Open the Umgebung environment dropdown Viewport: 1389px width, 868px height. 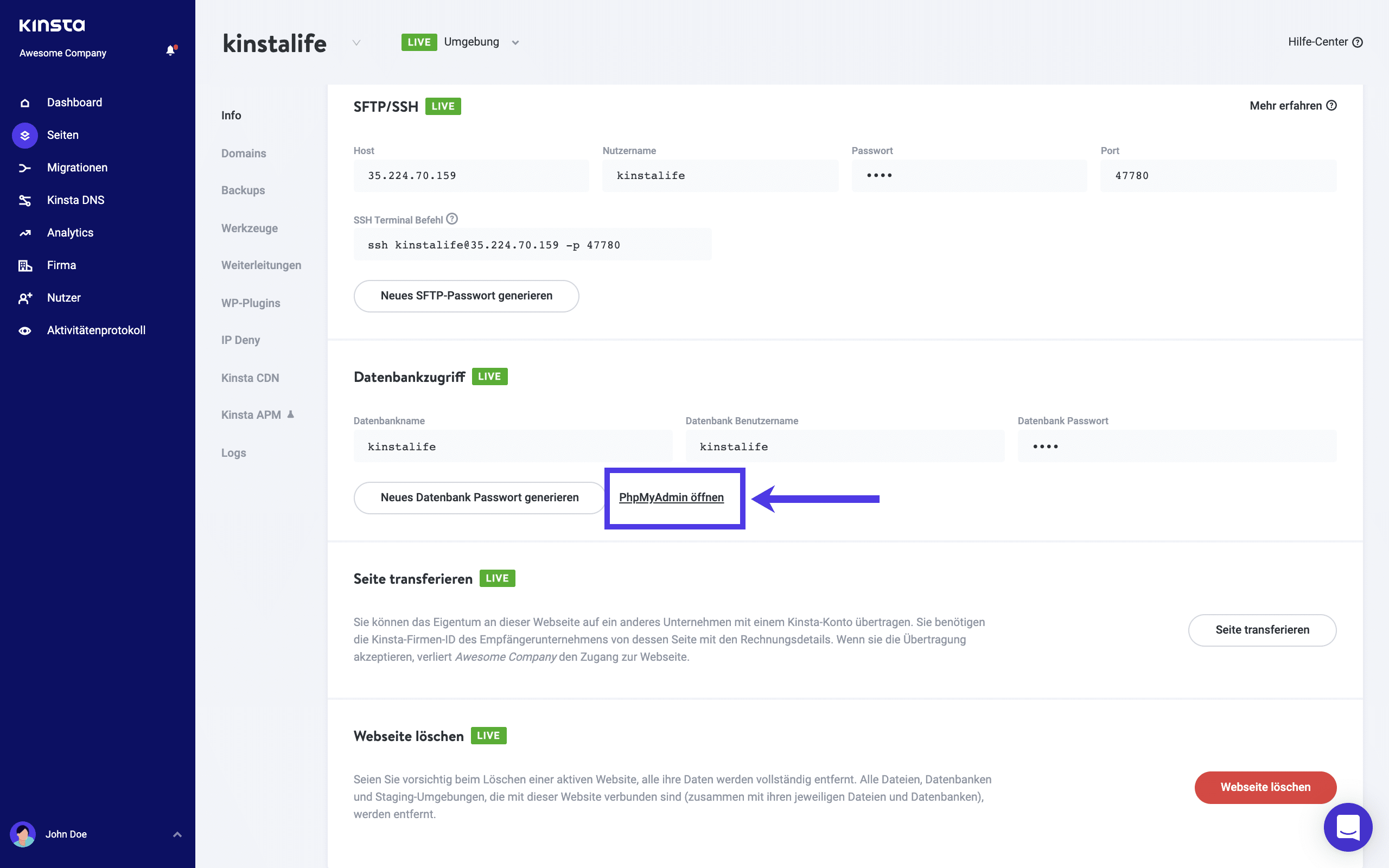[x=515, y=42]
